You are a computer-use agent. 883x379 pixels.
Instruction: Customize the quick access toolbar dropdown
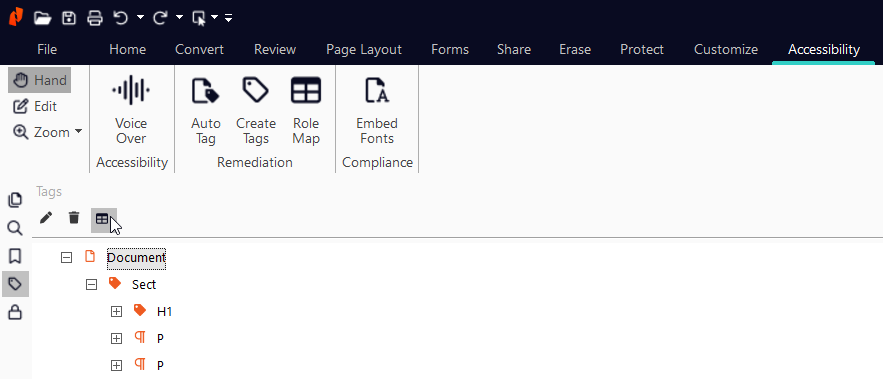tap(228, 19)
